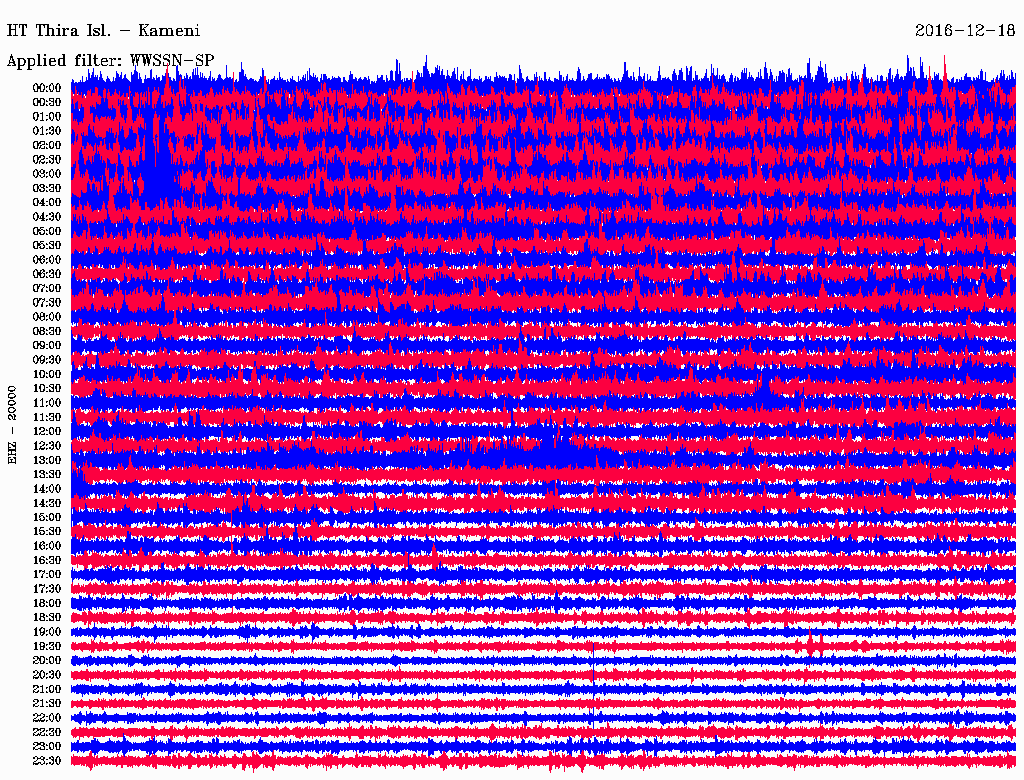
Task: Click the '12:00' time label
Action: [x=47, y=431]
